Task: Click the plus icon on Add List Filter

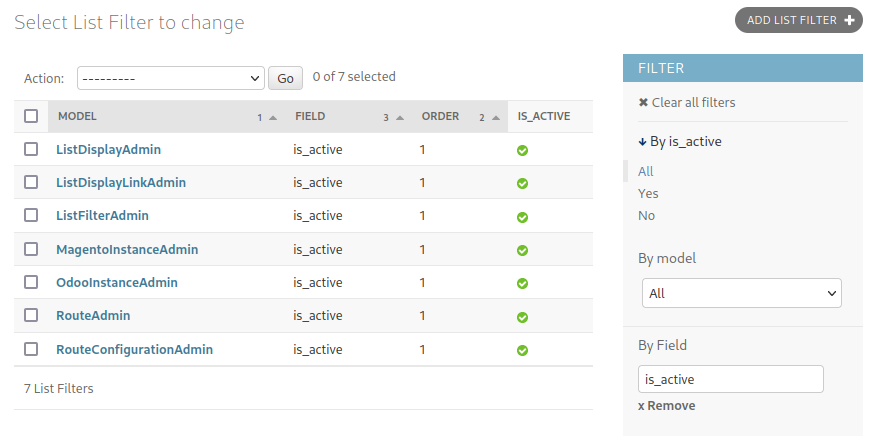Action: pos(849,21)
